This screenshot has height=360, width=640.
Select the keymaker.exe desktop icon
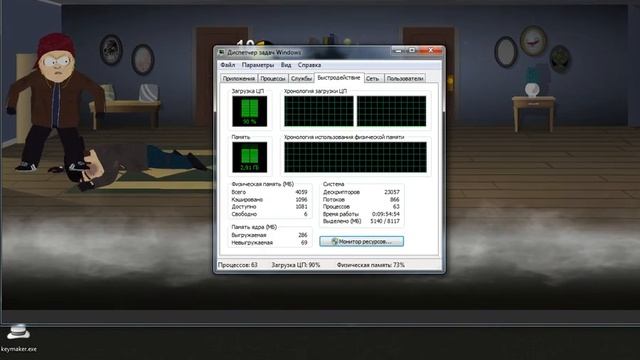click(18, 338)
